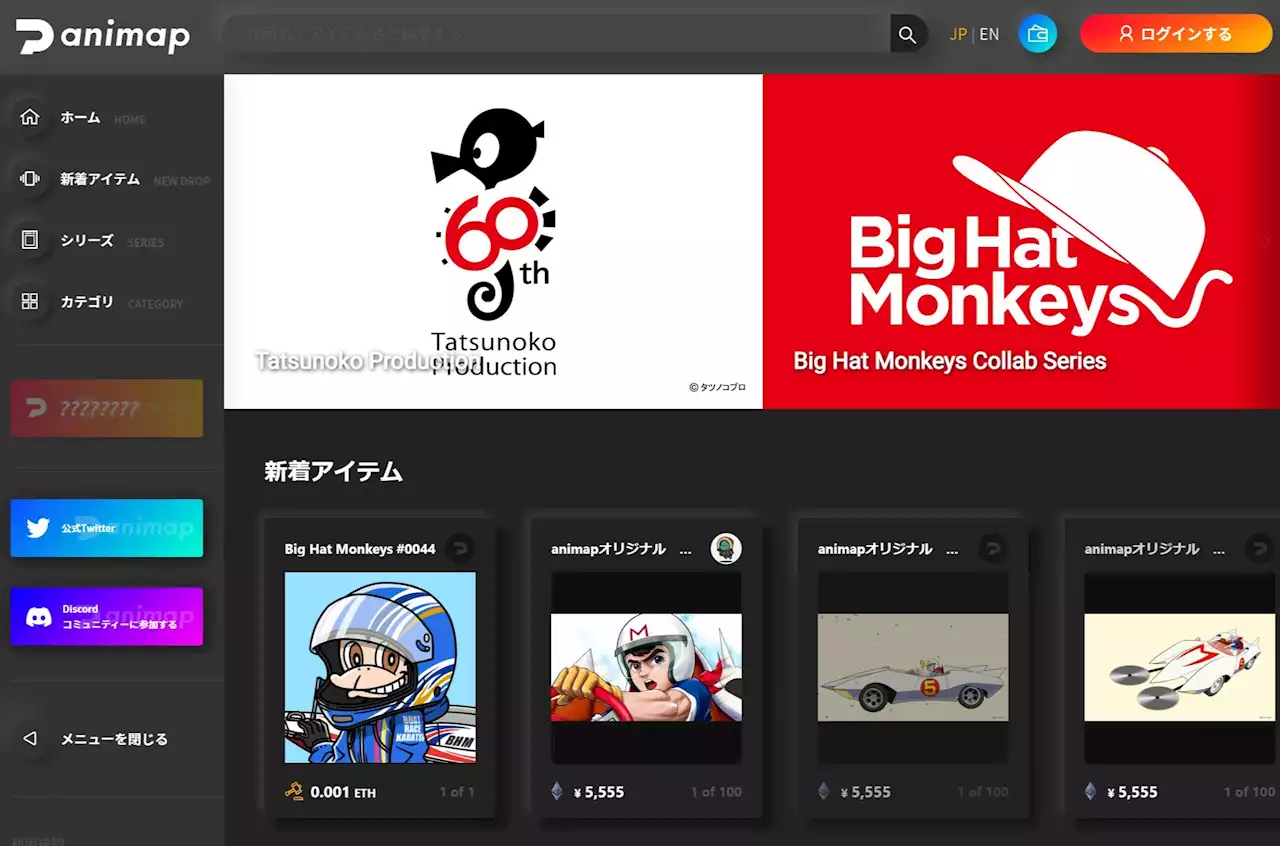Open シリーズ menu item
Image resolution: width=1280 pixels, height=846 pixels.
[x=87, y=240]
